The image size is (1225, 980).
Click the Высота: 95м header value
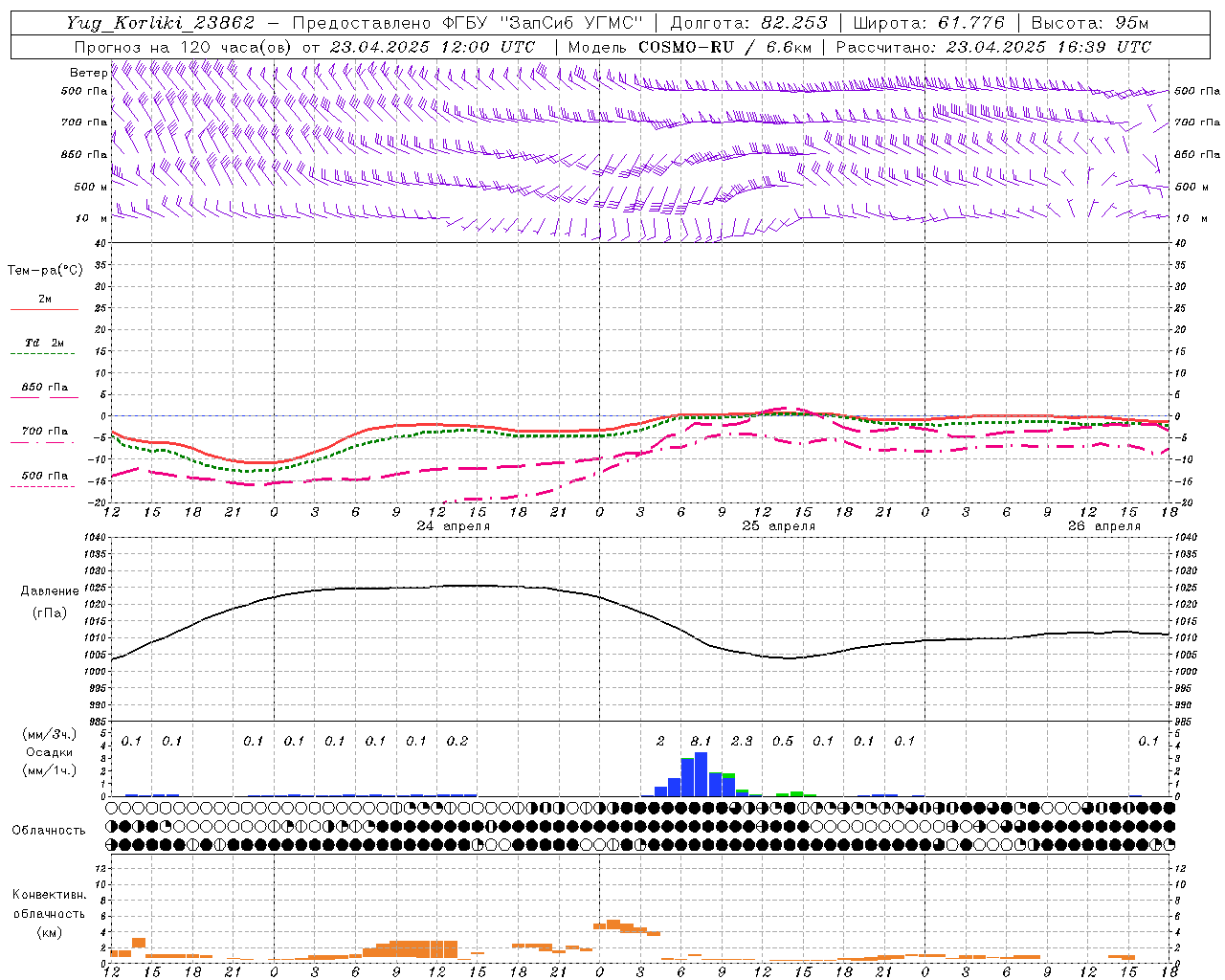(x=1090, y=23)
